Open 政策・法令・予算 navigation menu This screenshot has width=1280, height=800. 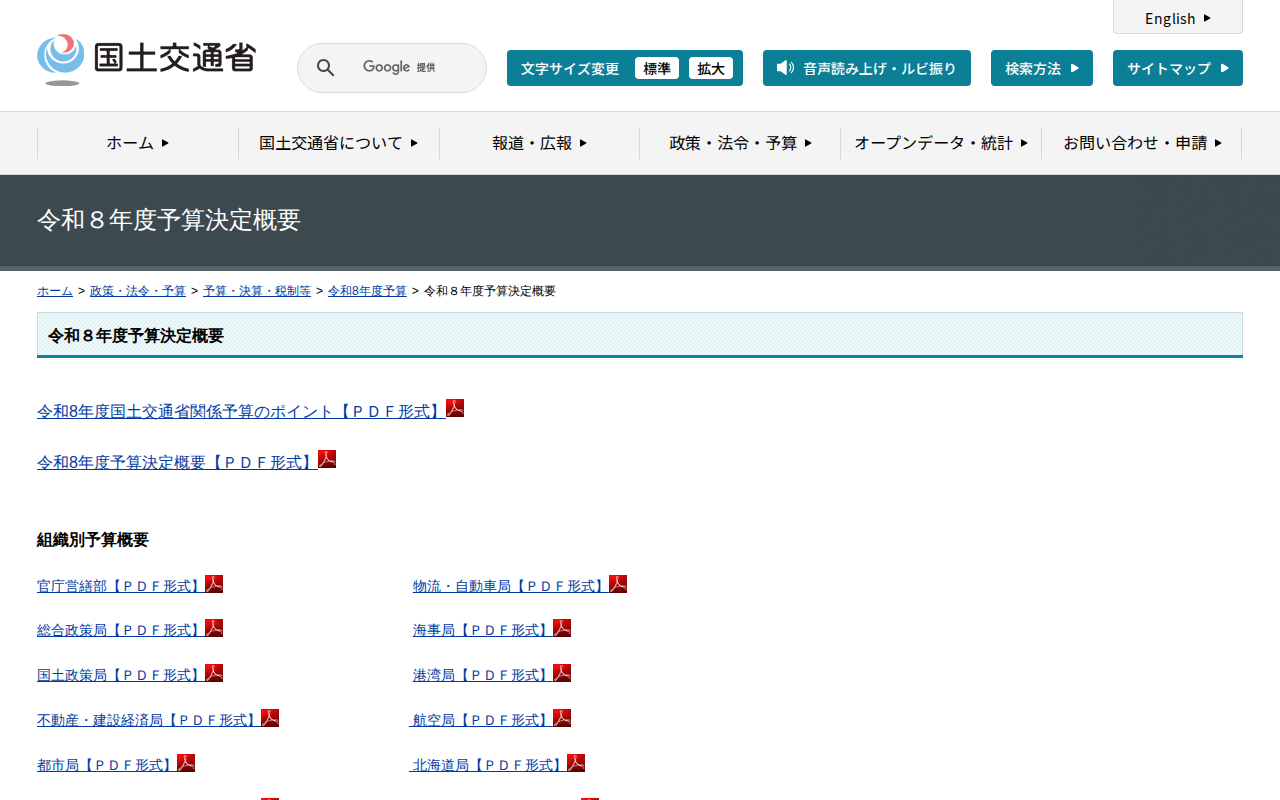coord(741,143)
